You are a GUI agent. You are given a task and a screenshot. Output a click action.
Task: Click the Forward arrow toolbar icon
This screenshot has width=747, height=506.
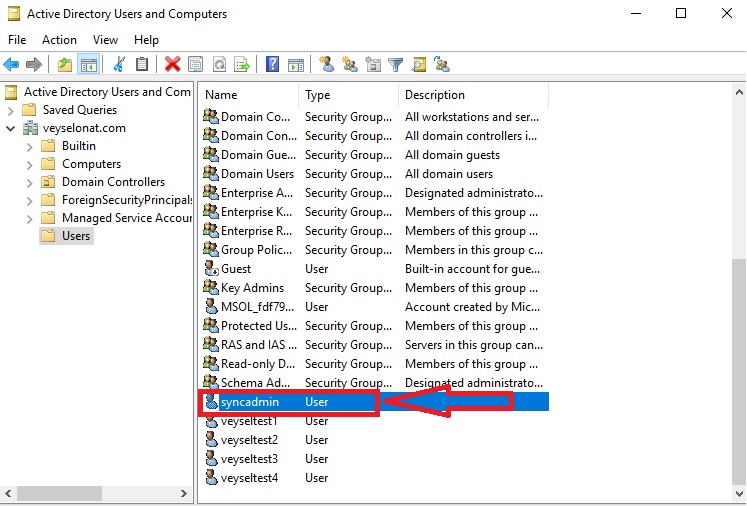pos(34,64)
